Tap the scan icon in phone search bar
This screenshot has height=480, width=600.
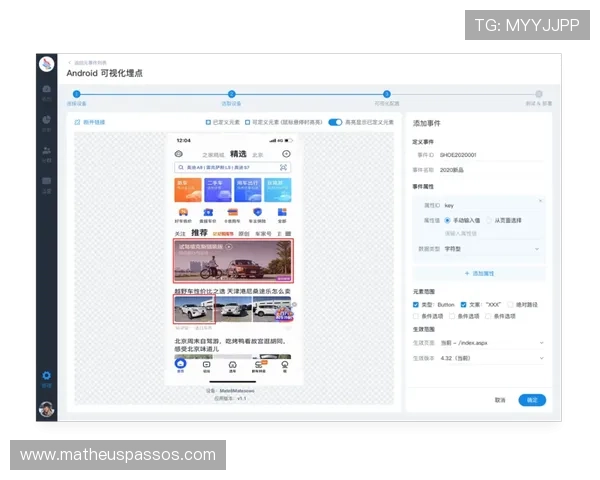pyautogui.click(x=283, y=167)
